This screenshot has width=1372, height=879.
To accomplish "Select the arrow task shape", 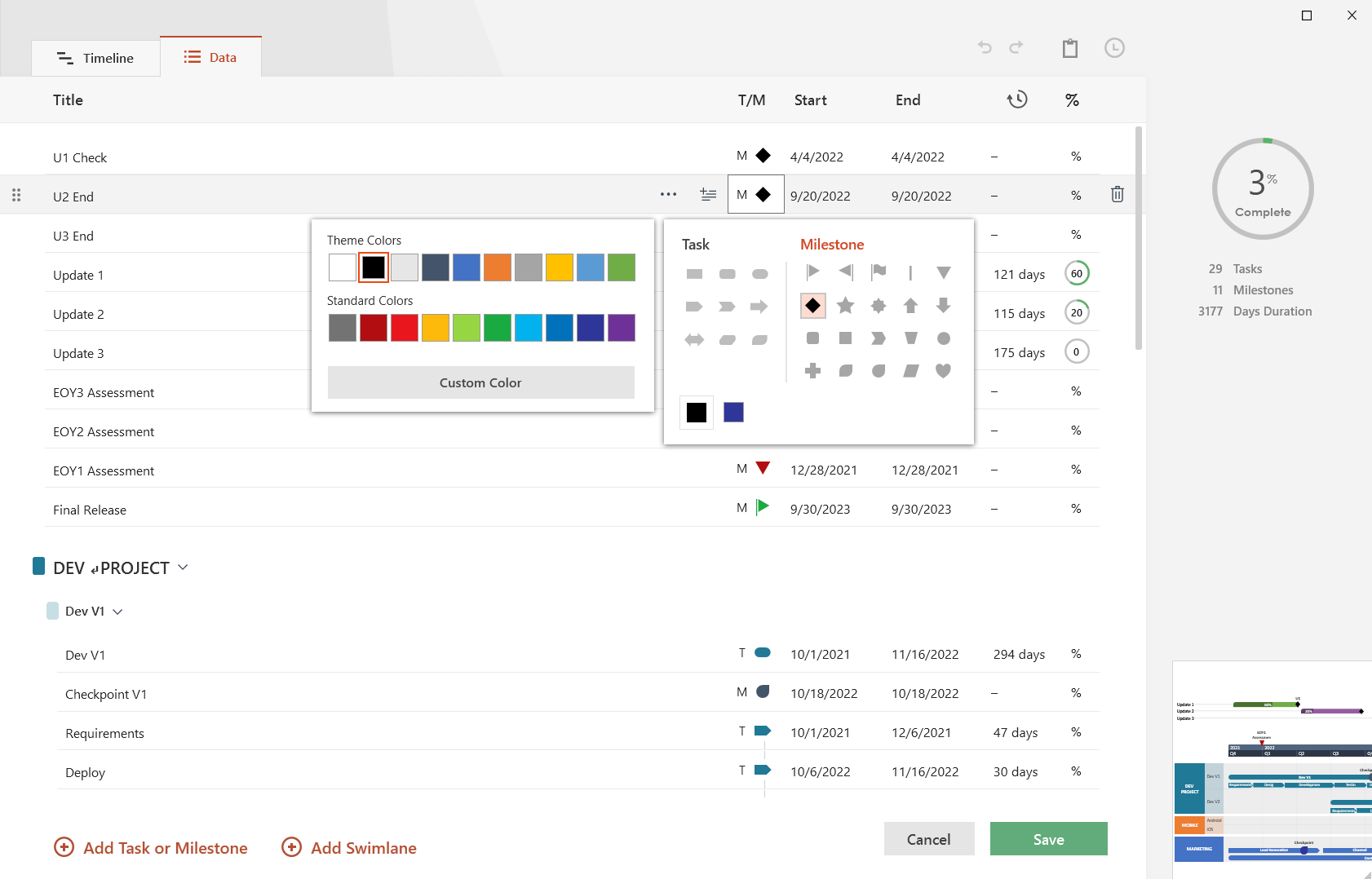I will coord(760,306).
